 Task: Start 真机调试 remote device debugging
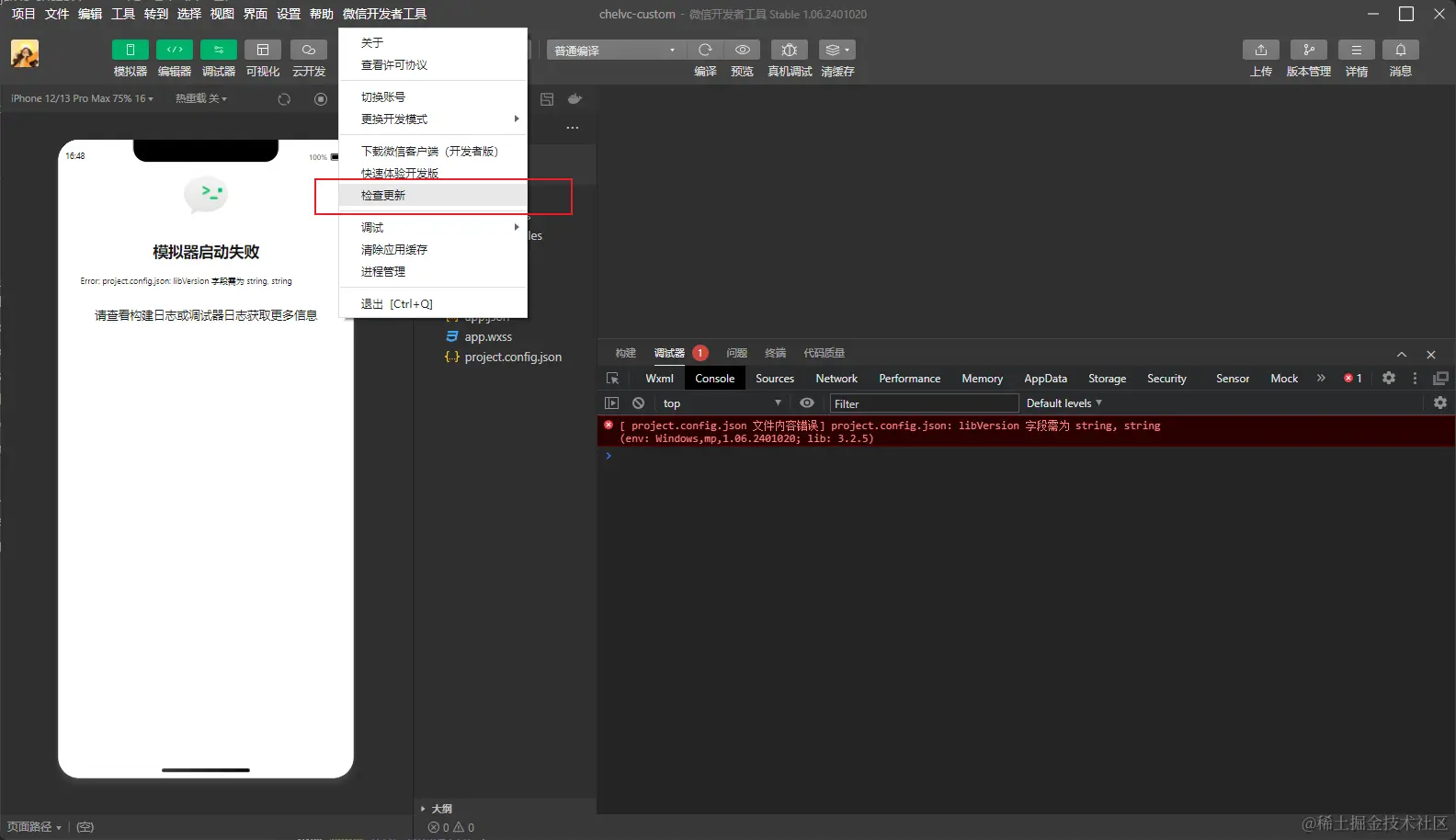click(x=789, y=50)
